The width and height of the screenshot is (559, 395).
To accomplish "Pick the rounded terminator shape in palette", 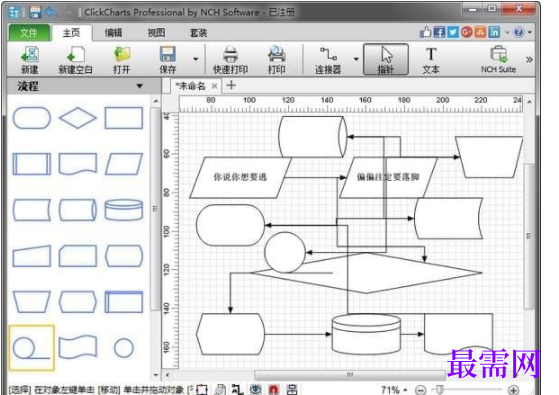I will click(x=32, y=118).
